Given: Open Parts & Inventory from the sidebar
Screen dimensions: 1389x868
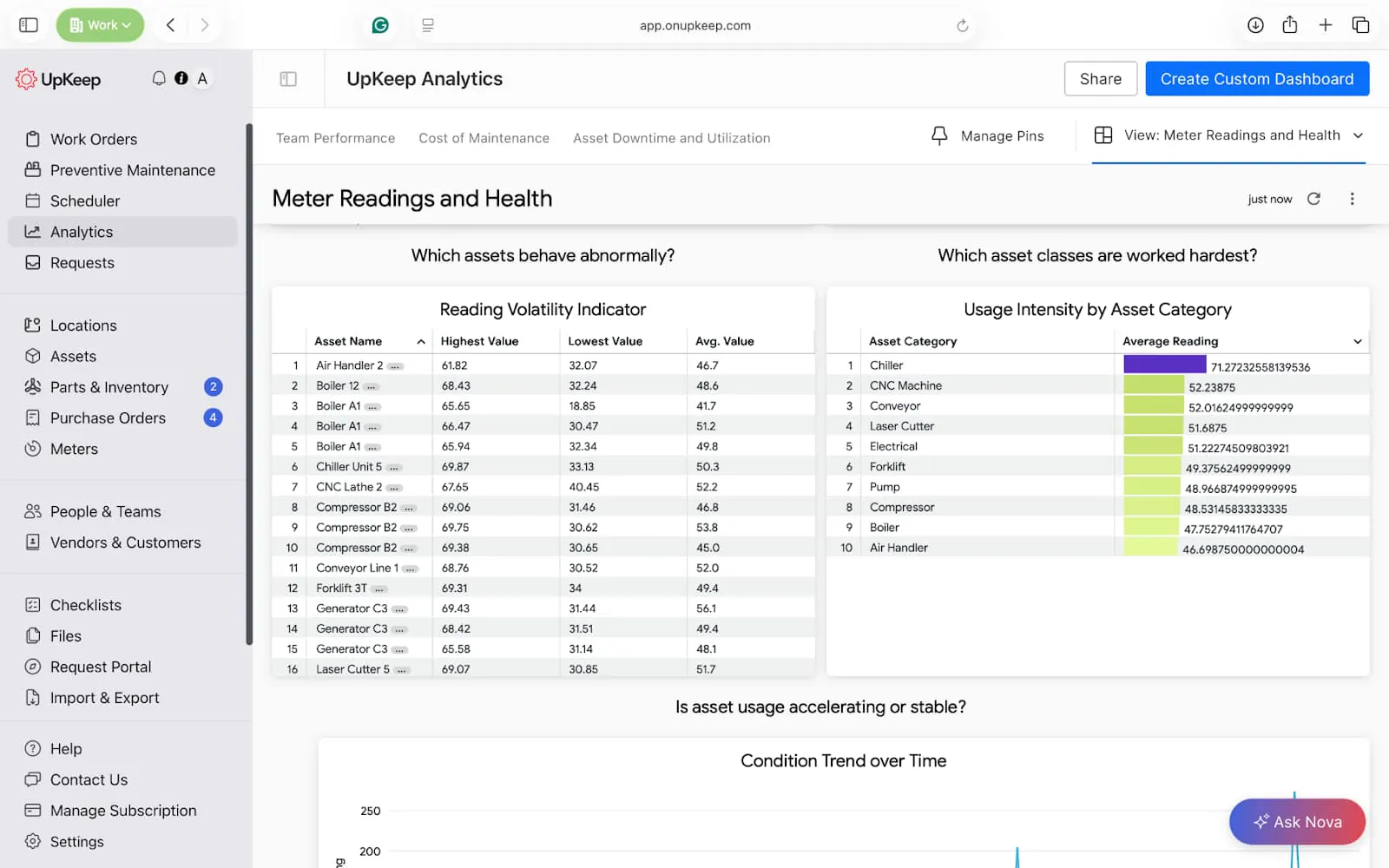Looking at the screenshot, I should [109, 387].
